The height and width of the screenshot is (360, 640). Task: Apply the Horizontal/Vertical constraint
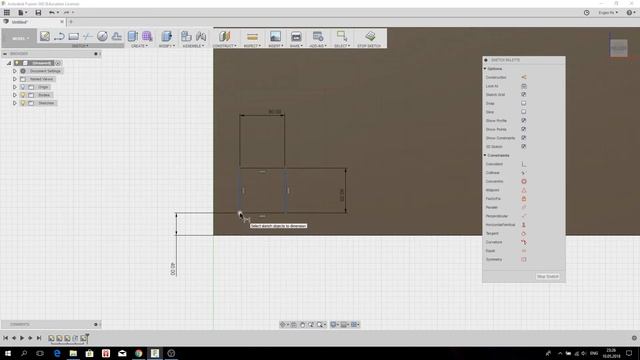tap(524, 225)
